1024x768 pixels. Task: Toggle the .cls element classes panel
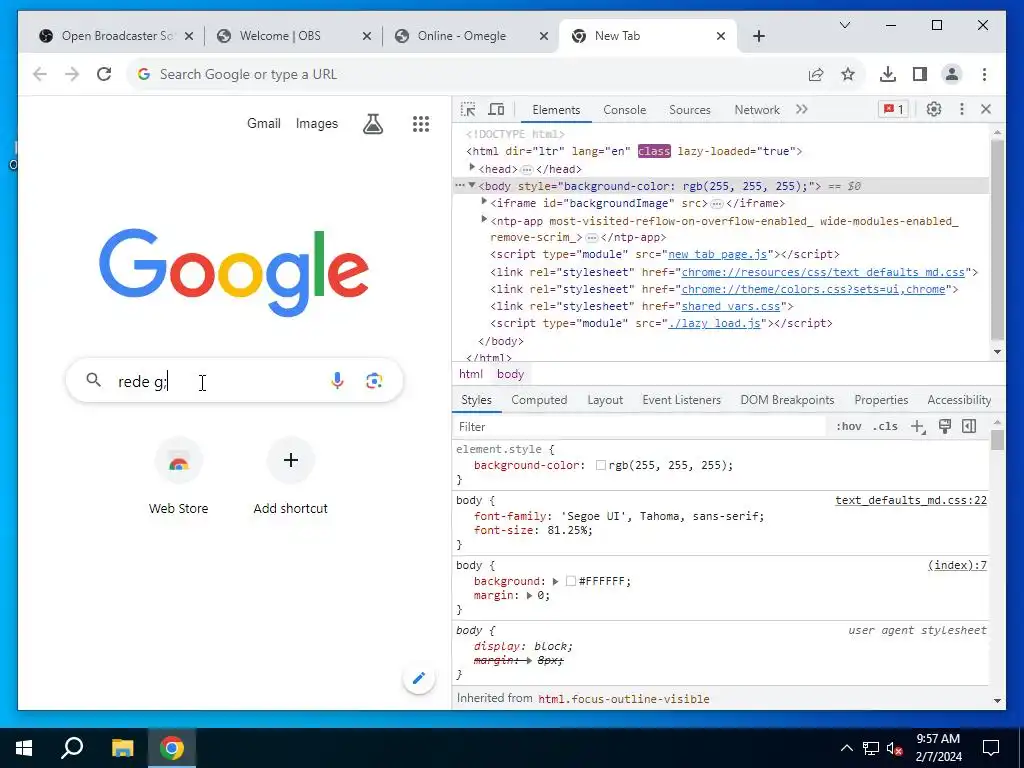click(885, 426)
